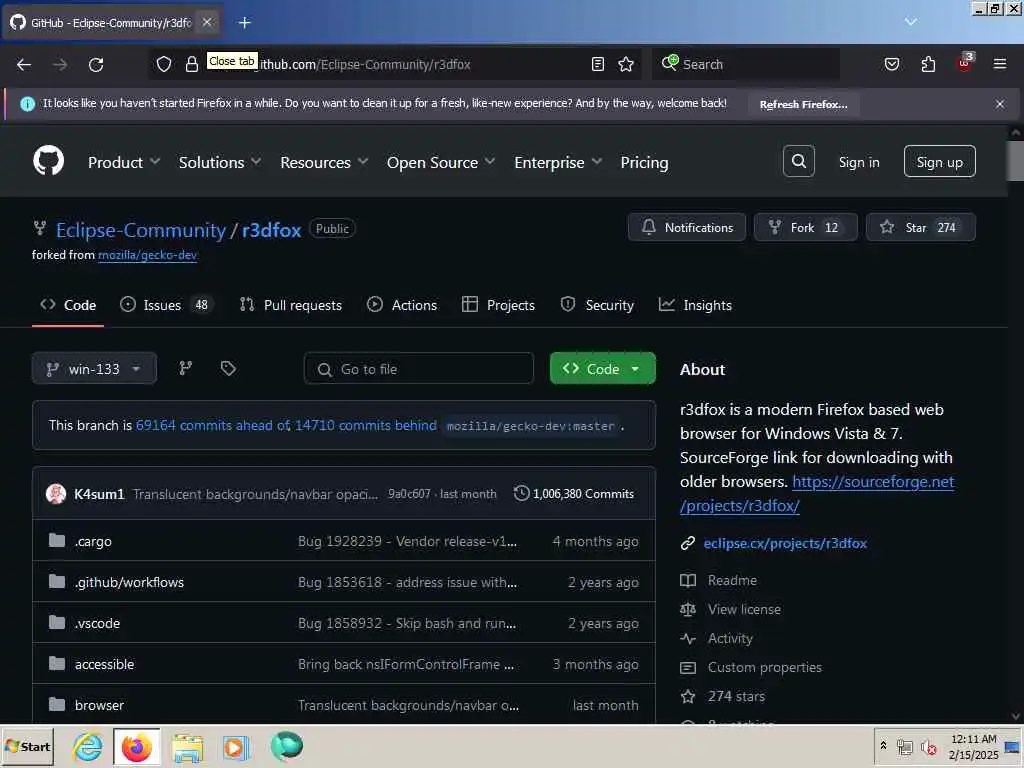Switch to the Pull requests tab

pos(291,305)
